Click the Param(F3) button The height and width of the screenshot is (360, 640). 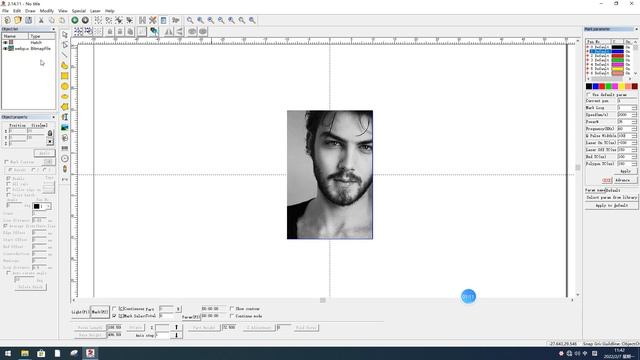pos(191,317)
